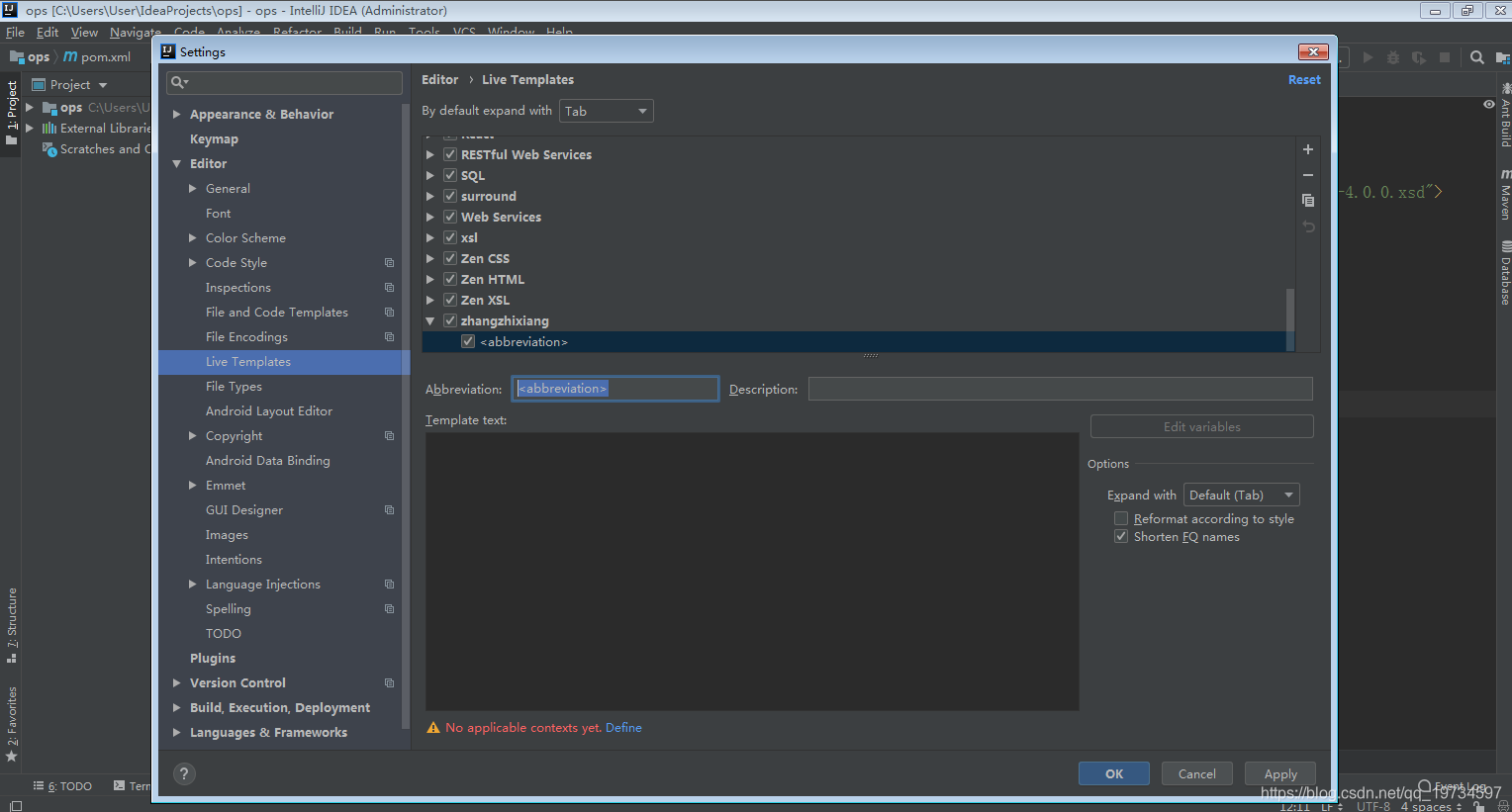Screen dimensions: 1512x812
Task: Open the Database tool window stripe
Action: click(1505, 273)
